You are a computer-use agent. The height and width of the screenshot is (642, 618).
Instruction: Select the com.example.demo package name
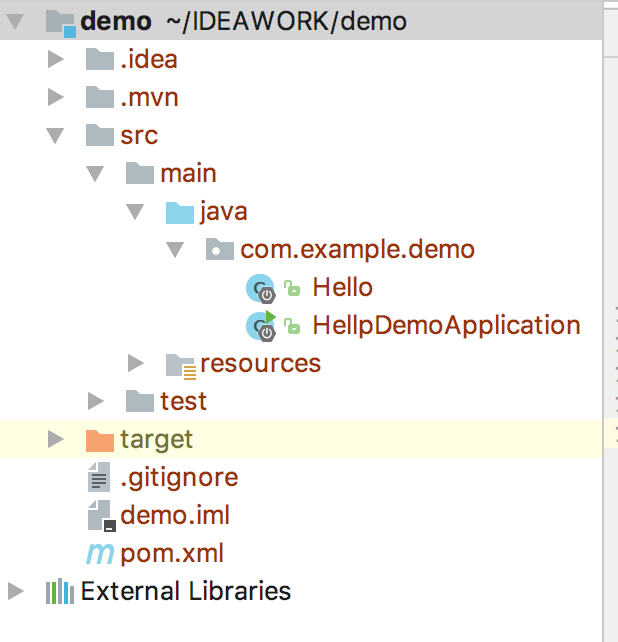pyautogui.click(x=358, y=250)
